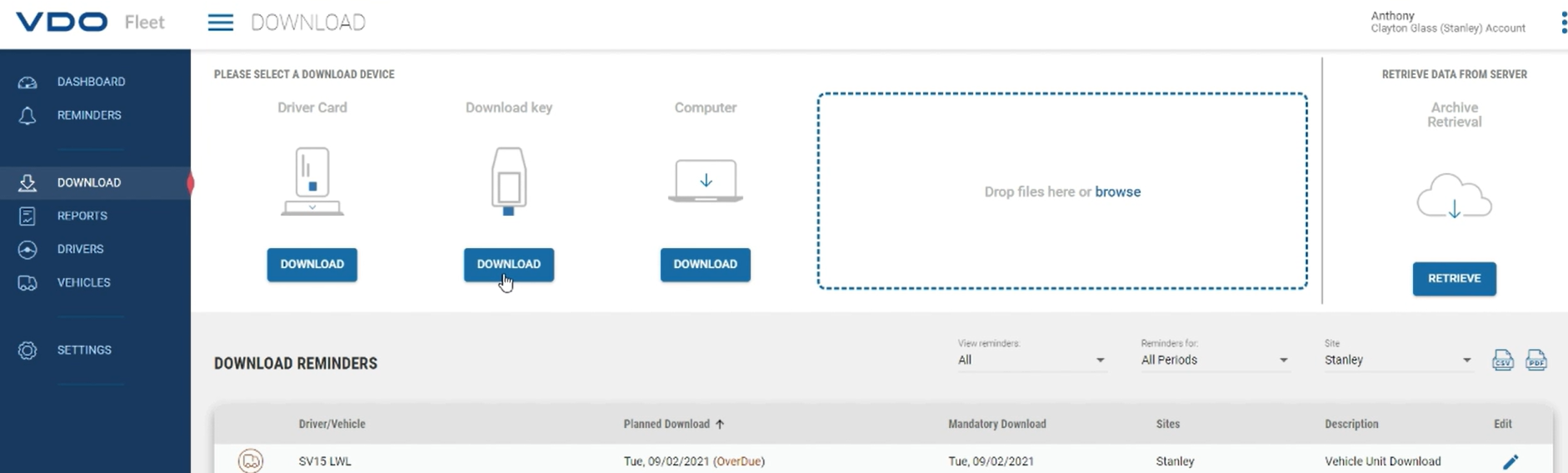The image size is (1568, 473).
Task: Click the vehicle icon beside SV15 LWL
Action: coord(251,461)
